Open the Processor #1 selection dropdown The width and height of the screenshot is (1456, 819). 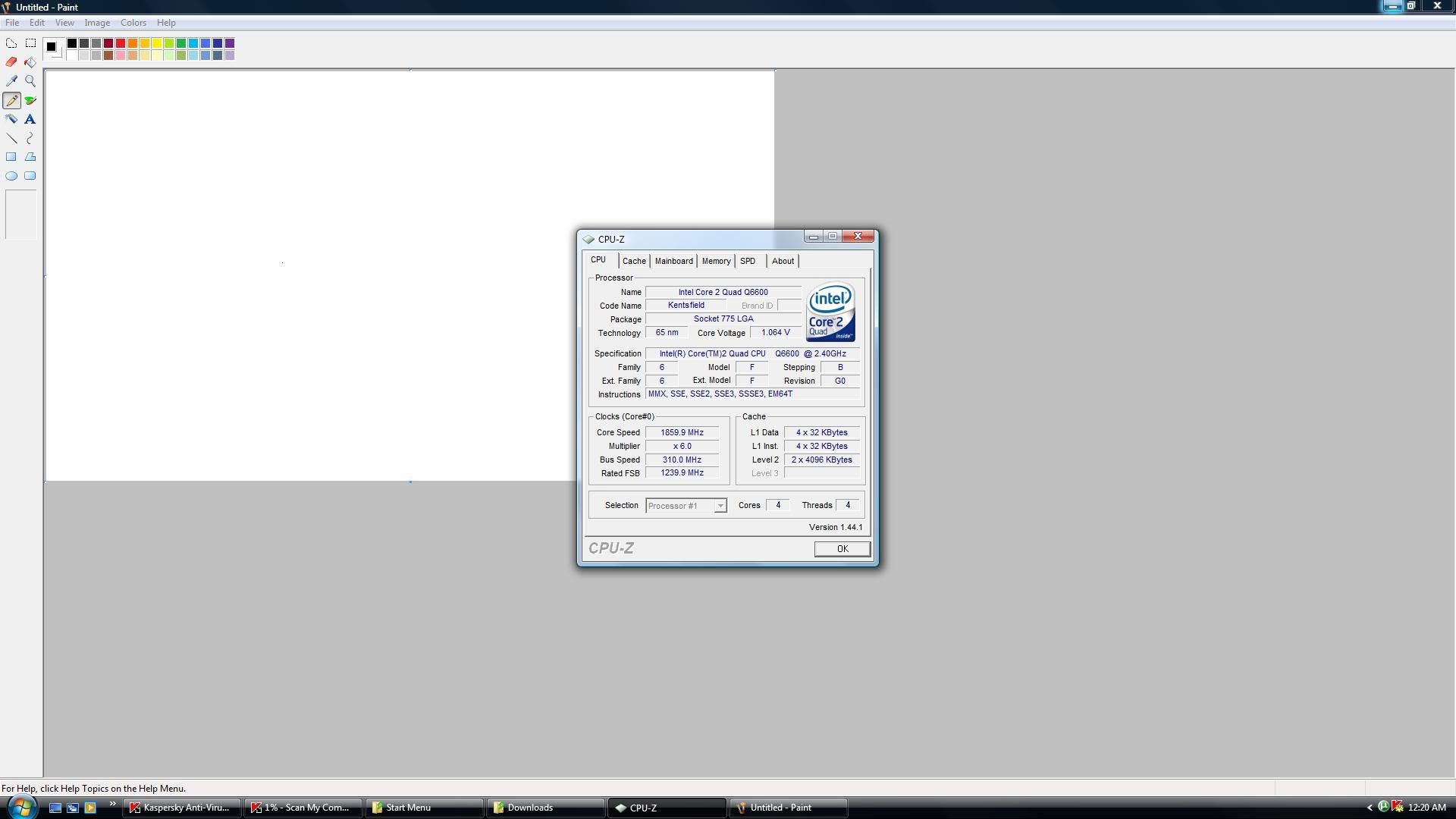pyautogui.click(x=686, y=506)
